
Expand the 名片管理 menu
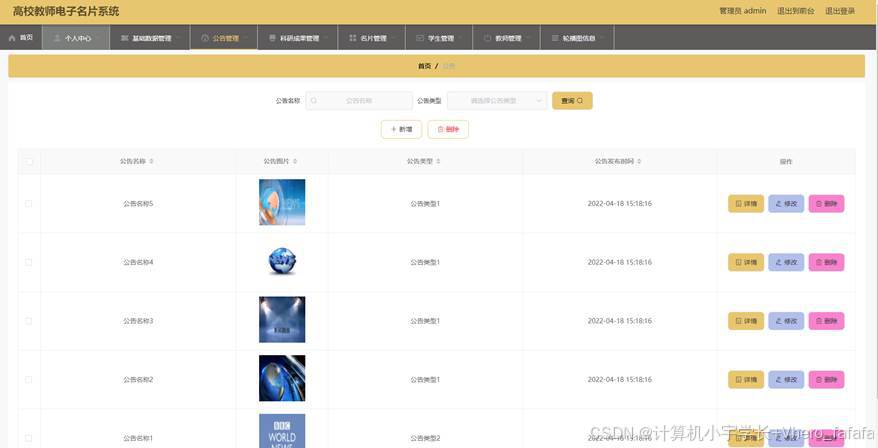pyautogui.click(x=371, y=38)
